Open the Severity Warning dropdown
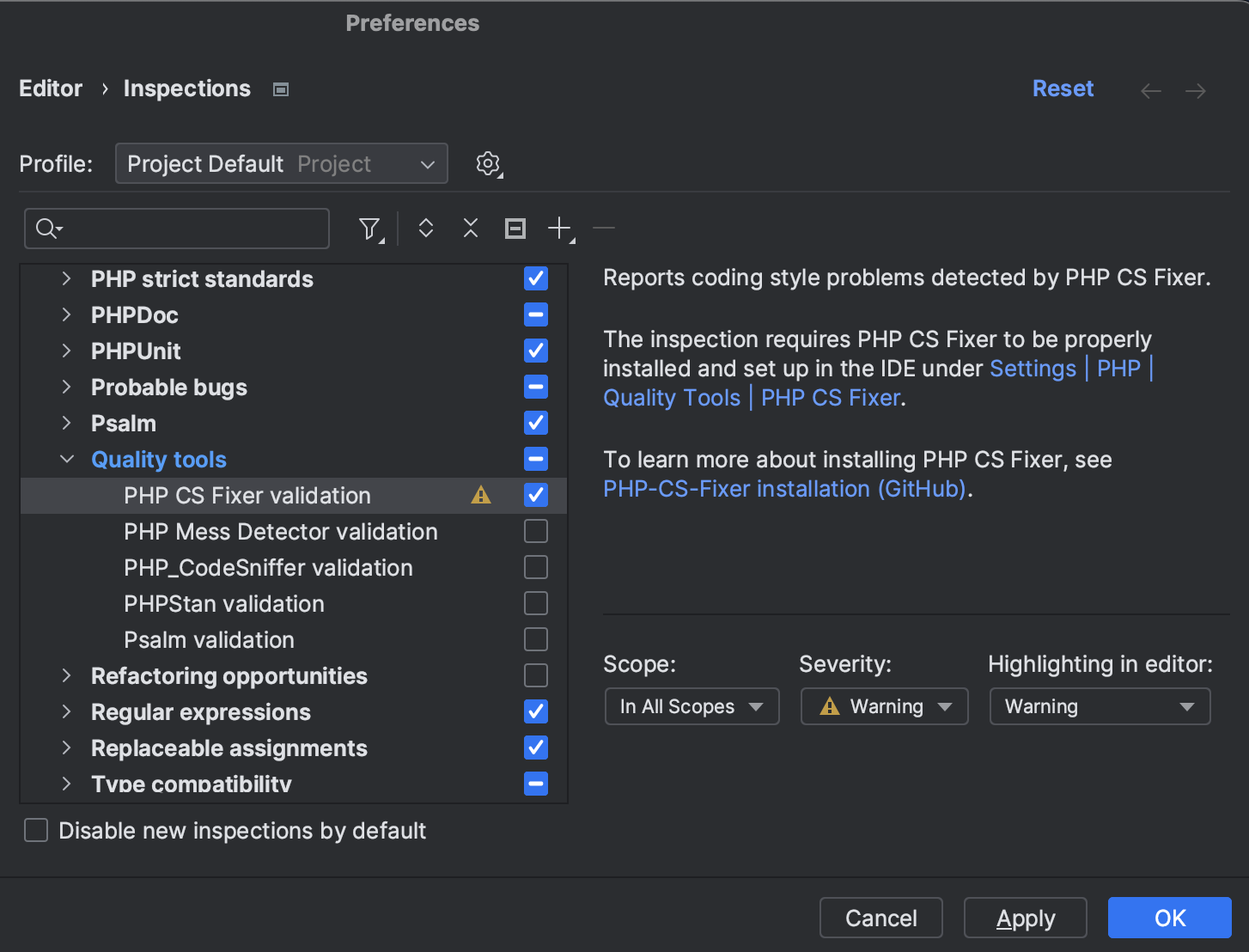 [884, 706]
